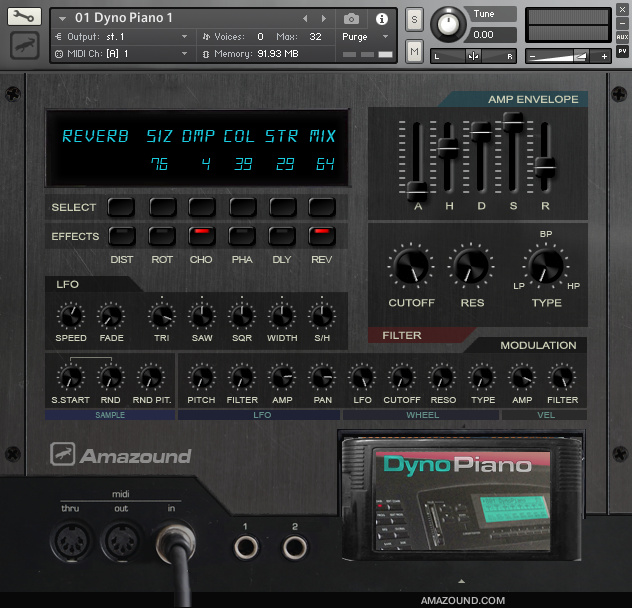Toggle the ROT effect button
Image resolution: width=632 pixels, height=608 pixels.
162,236
